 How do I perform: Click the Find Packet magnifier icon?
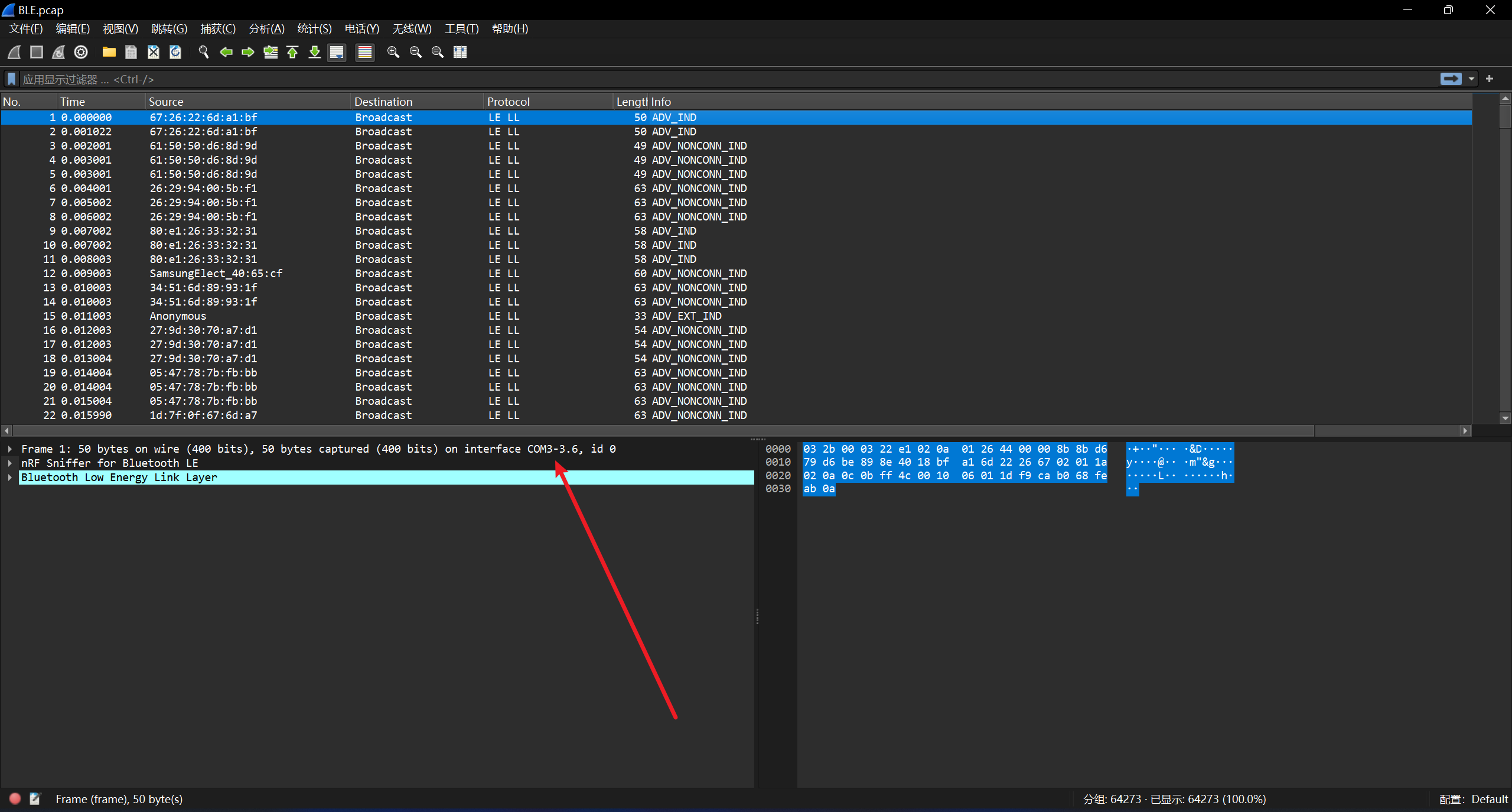[x=204, y=52]
